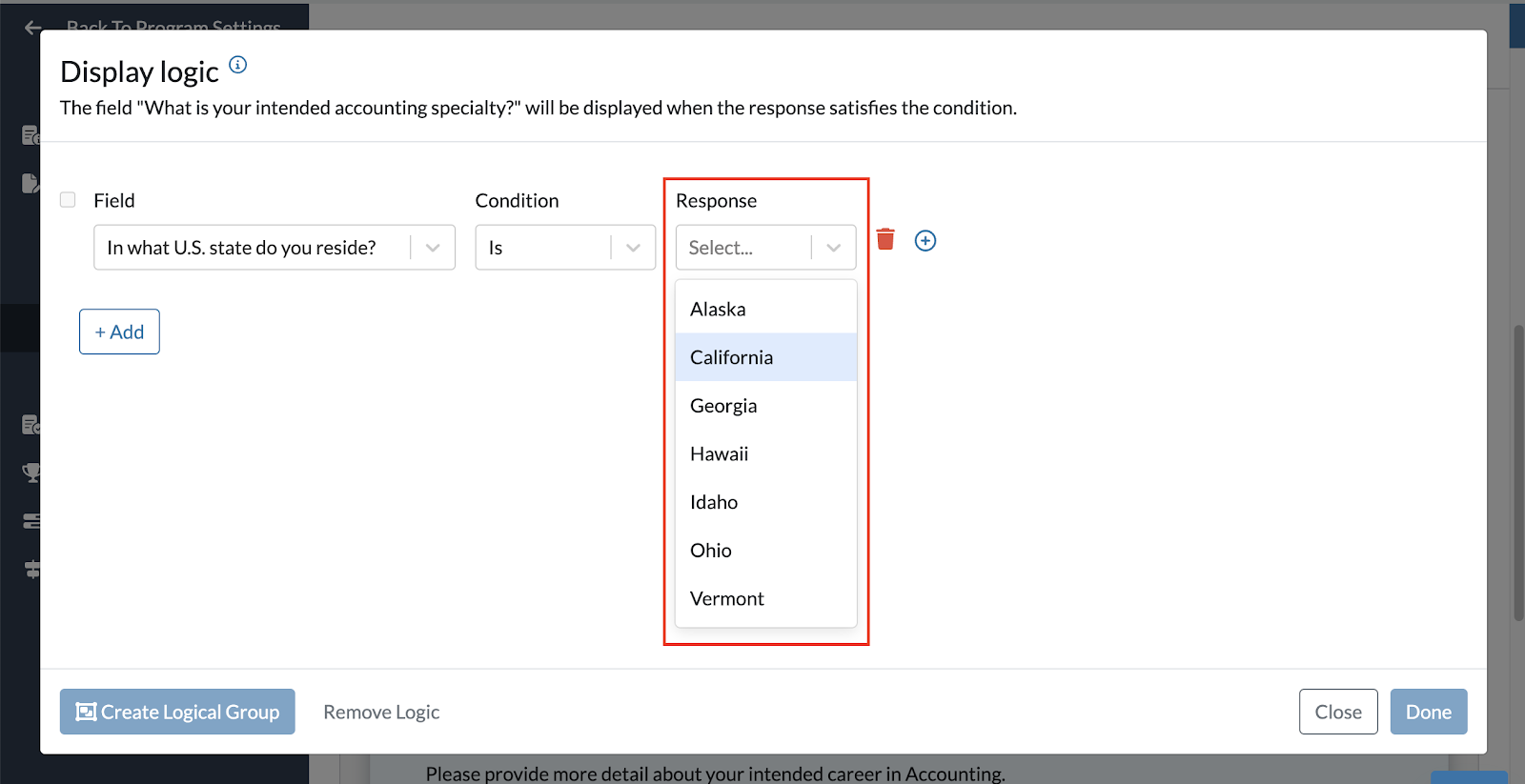Select Vermont at the bottom of list
Image resolution: width=1525 pixels, height=784 pixels.
726,599
